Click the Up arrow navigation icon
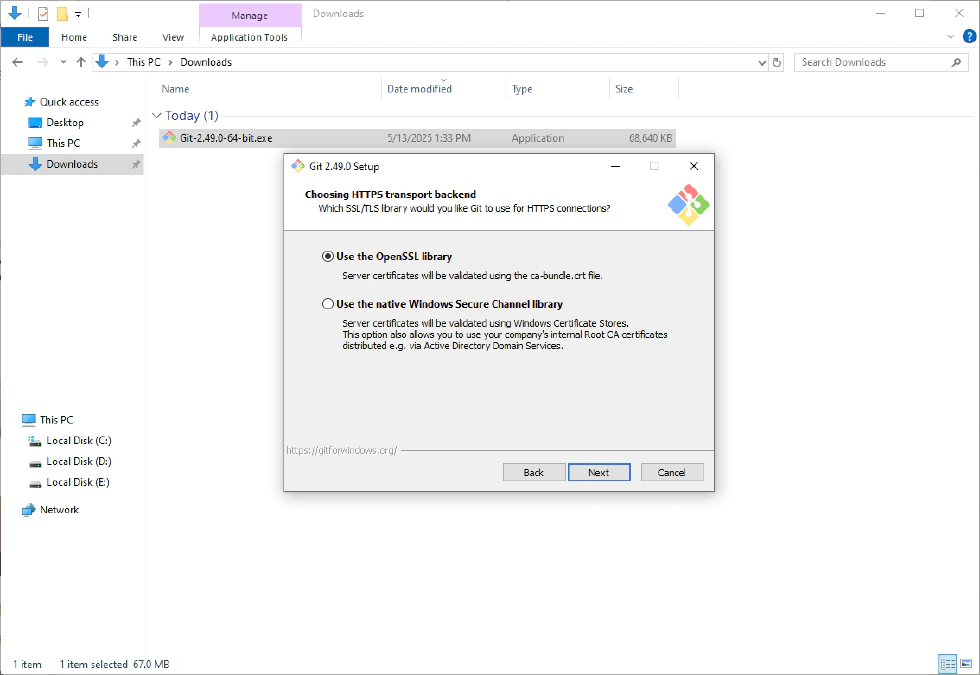Image resolution: width=980 pixels, height=675 pixels. tap(81, 62)
